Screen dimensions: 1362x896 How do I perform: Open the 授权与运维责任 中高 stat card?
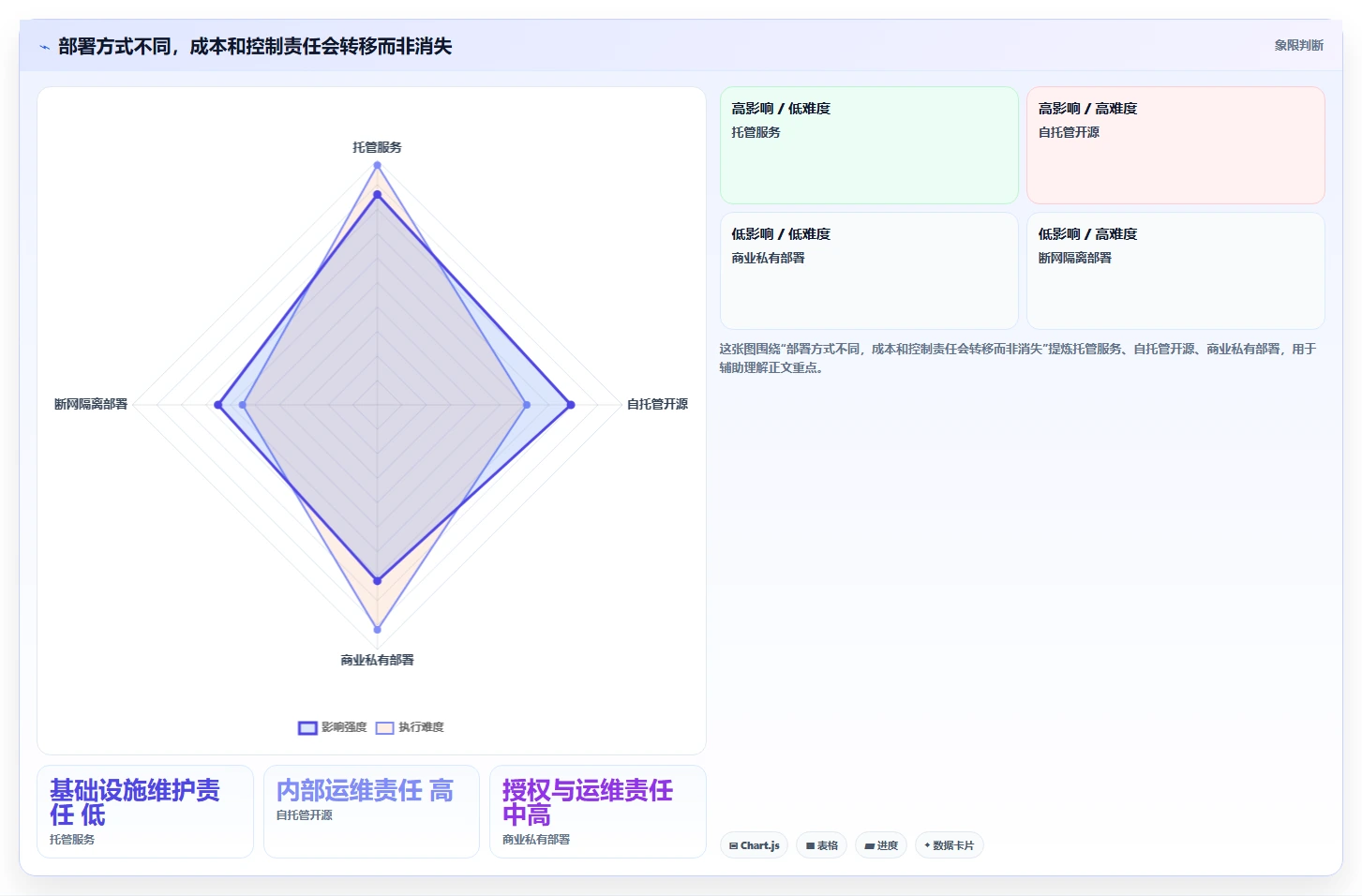pos(598,812)
